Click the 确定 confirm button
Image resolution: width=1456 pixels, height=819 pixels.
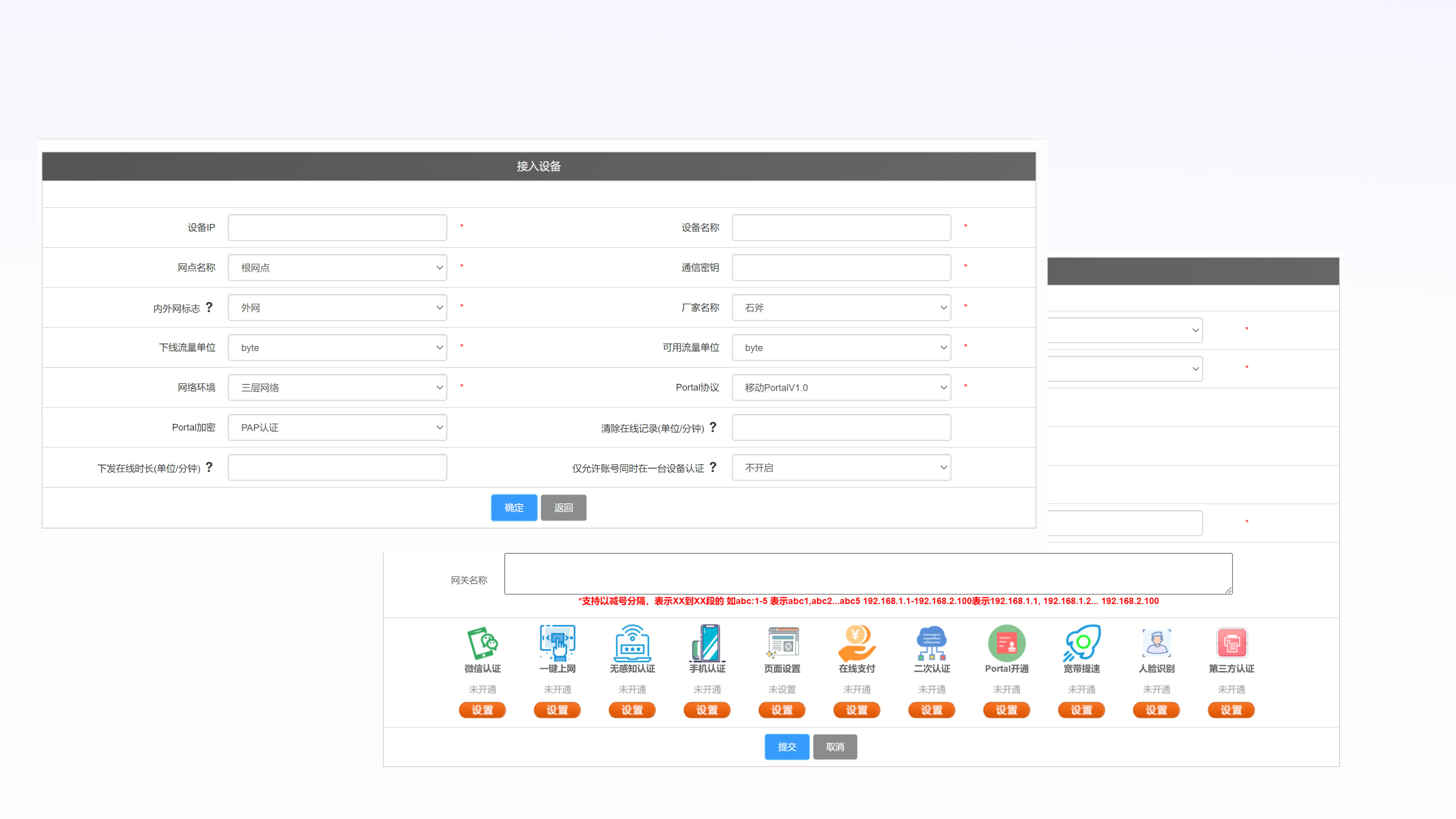514,508
